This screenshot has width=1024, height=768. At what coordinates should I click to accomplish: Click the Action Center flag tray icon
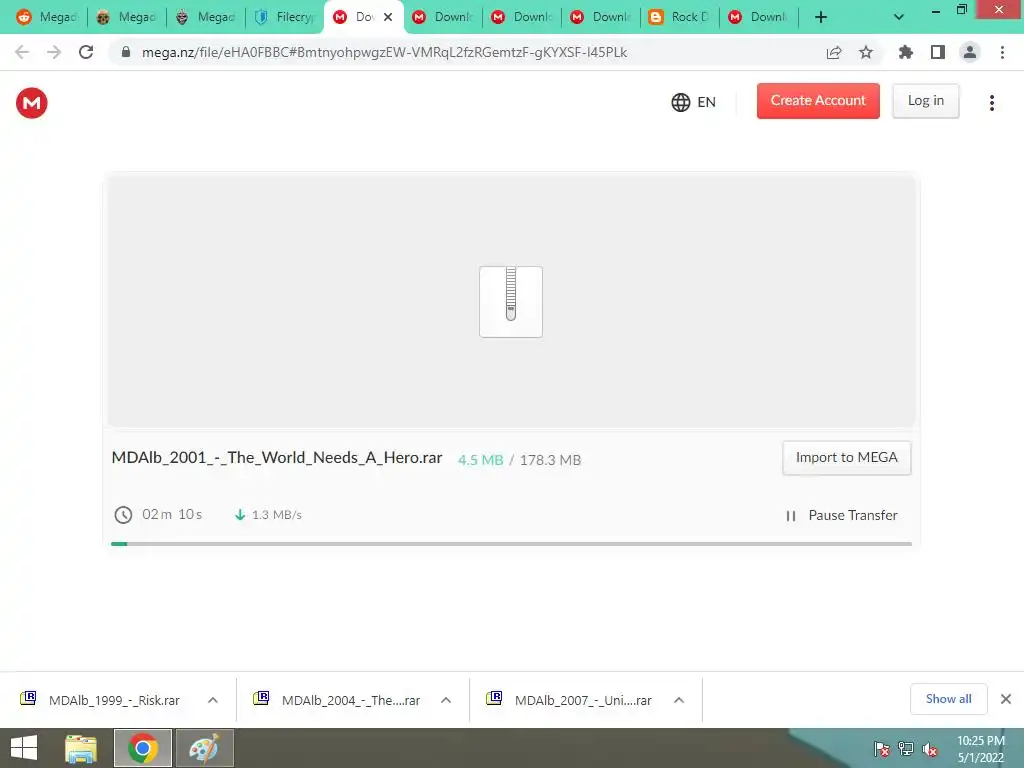click(882, 749)
